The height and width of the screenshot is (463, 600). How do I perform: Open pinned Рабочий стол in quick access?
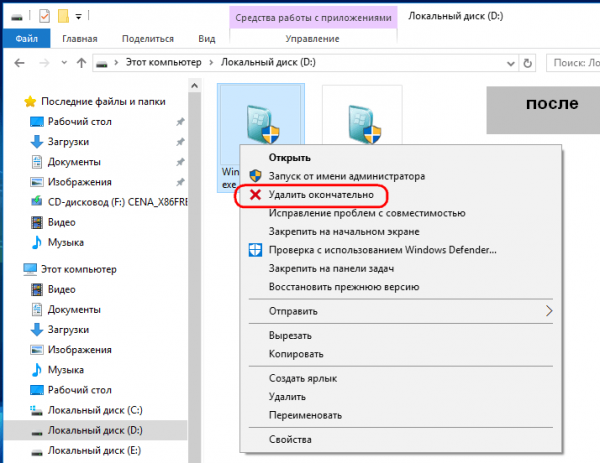pos(80,122)
